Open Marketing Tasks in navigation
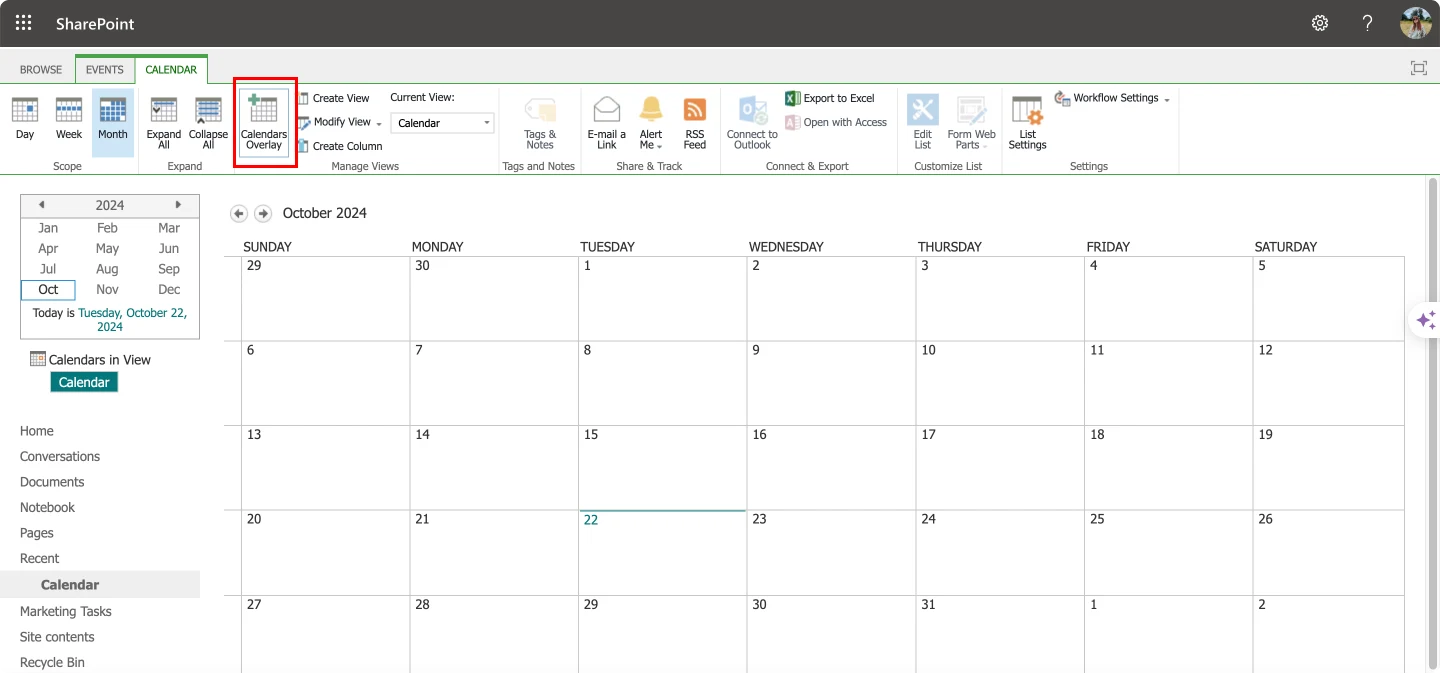Image resolution: width=1440 pixels, height=673 pixels. pyautogui.click(x=66, y=611)
